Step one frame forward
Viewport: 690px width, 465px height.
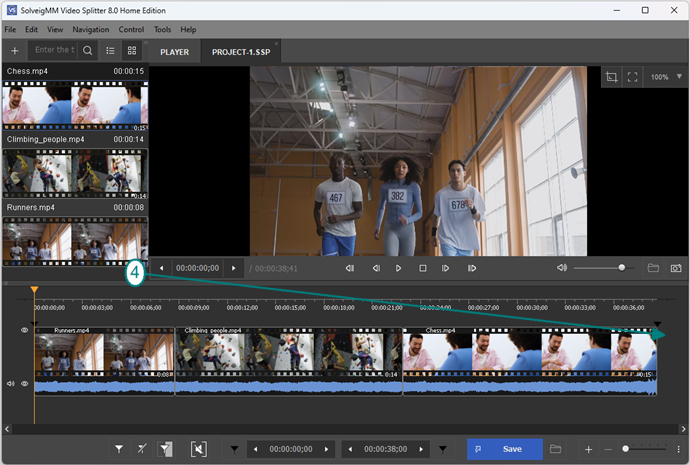[x=445, y=268]
